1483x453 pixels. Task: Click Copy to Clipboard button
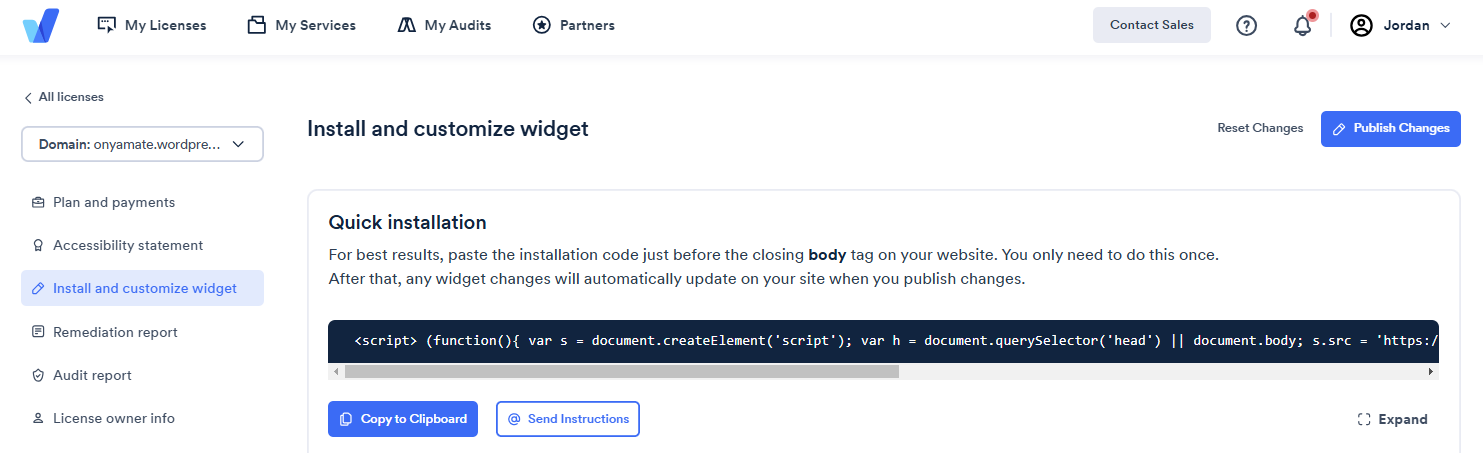click(403, 419)
